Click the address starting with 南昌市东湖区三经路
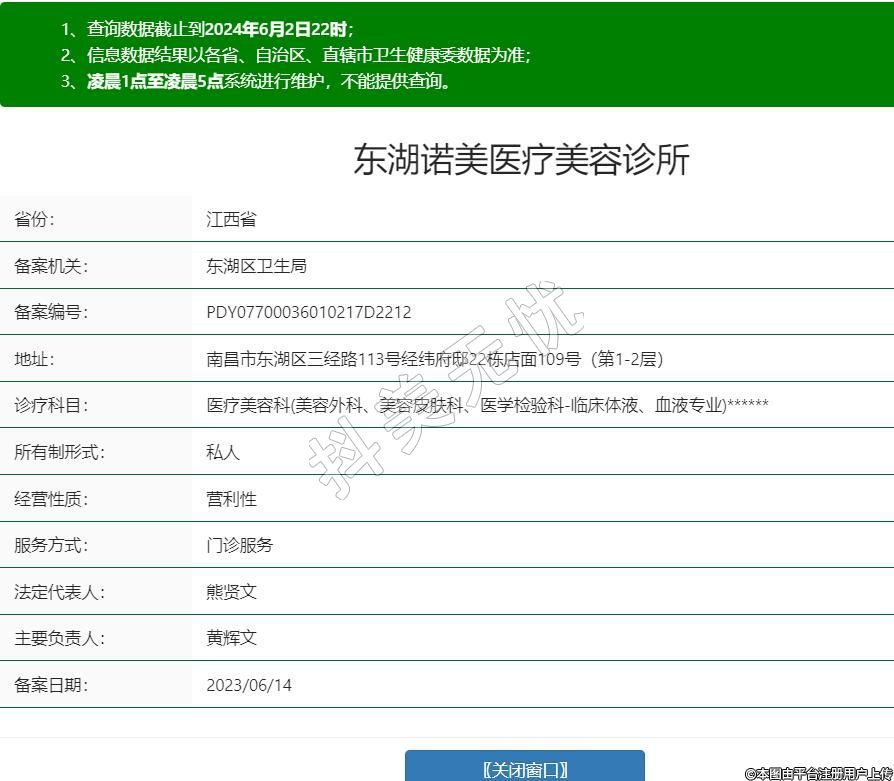The image size is (894, 781). [434, 359]
